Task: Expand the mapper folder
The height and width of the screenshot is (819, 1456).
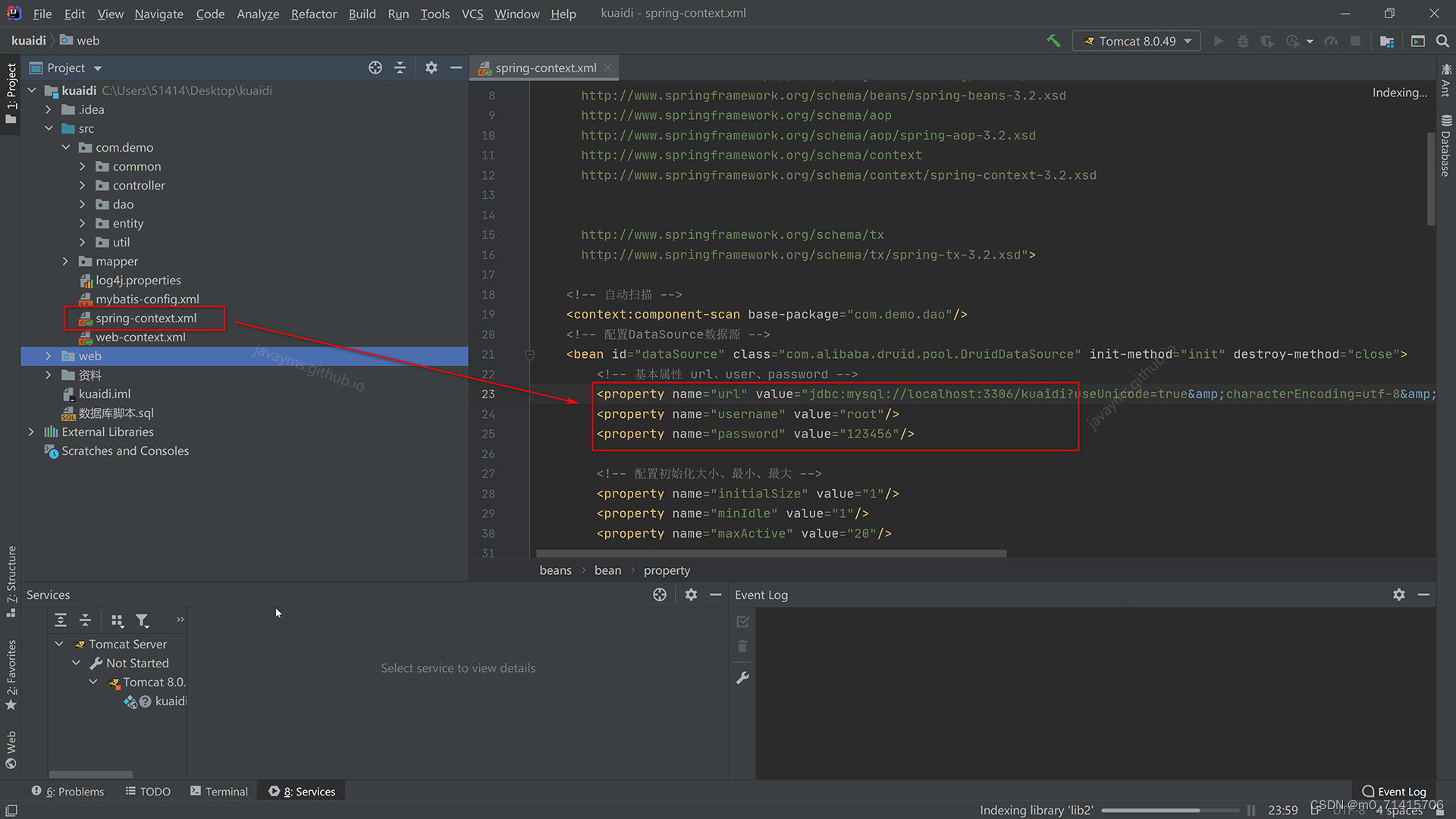Action: (x=65, y=261)
